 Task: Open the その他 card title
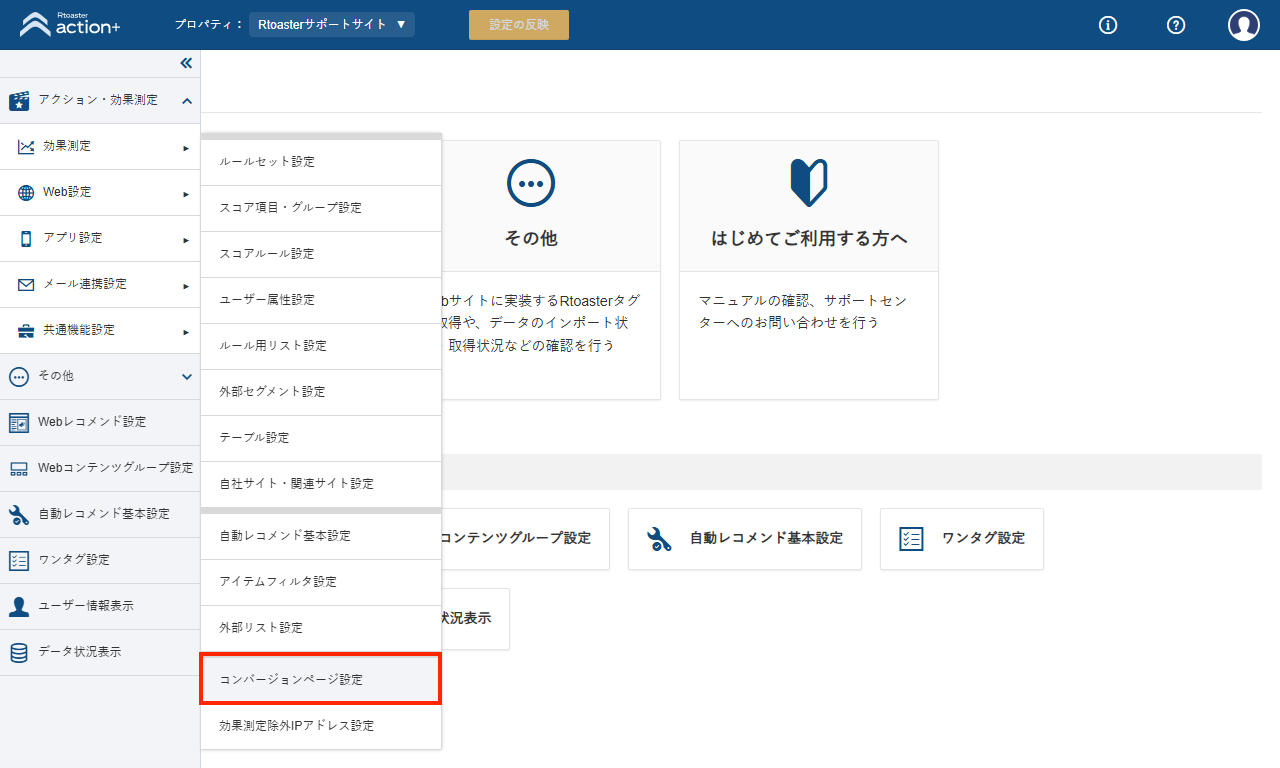pos(531,239)
